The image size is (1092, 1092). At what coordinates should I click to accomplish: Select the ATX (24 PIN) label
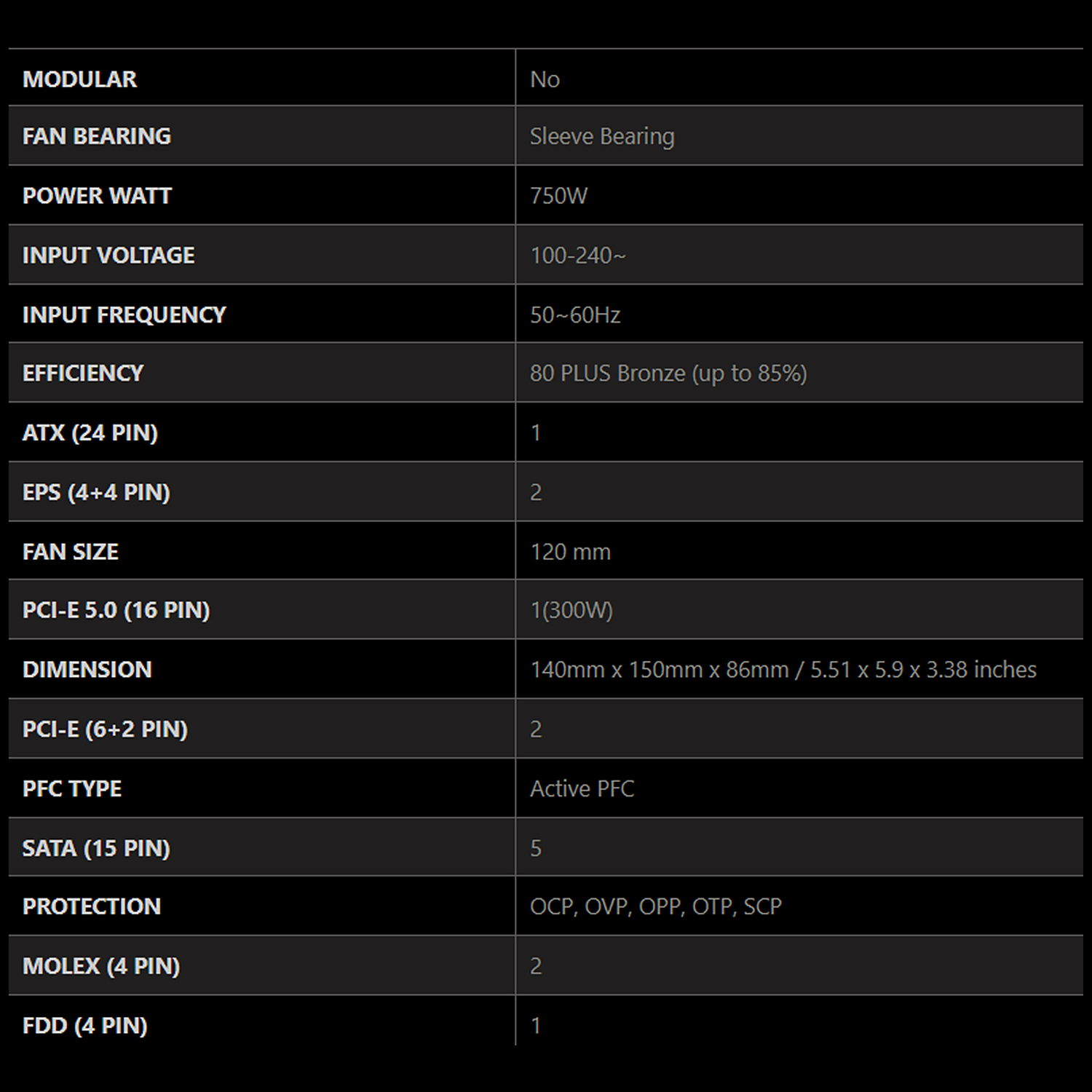coord(90,432)
